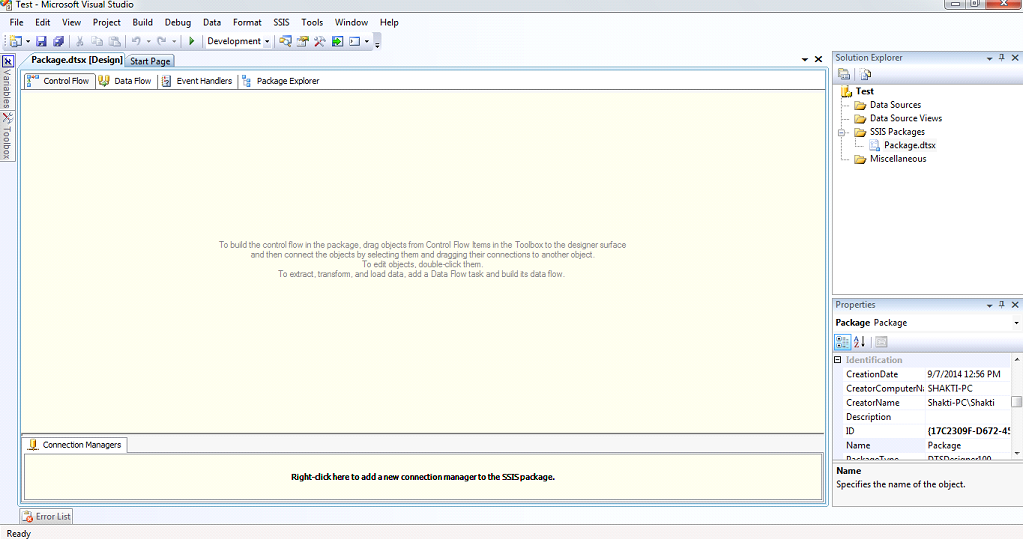Click the Other Windows toolbar icon

tap(354, 41)
